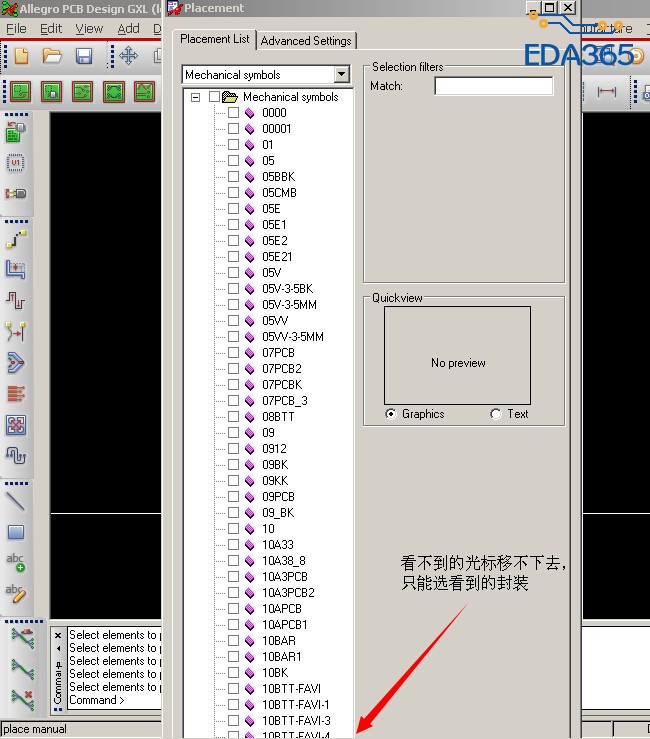The width and height of the screenshot is (650, 739).
Task: Select the Graphics radio button
Action: point(391,414)
